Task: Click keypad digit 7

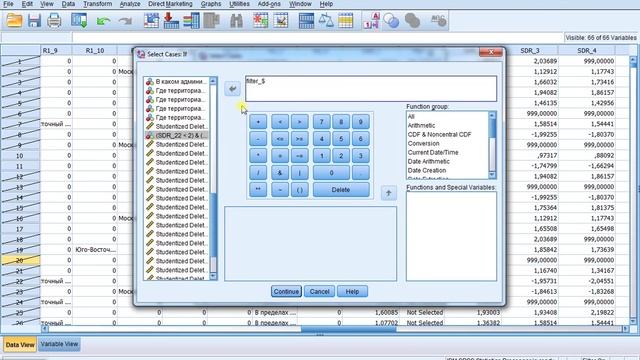Action: 322,122
